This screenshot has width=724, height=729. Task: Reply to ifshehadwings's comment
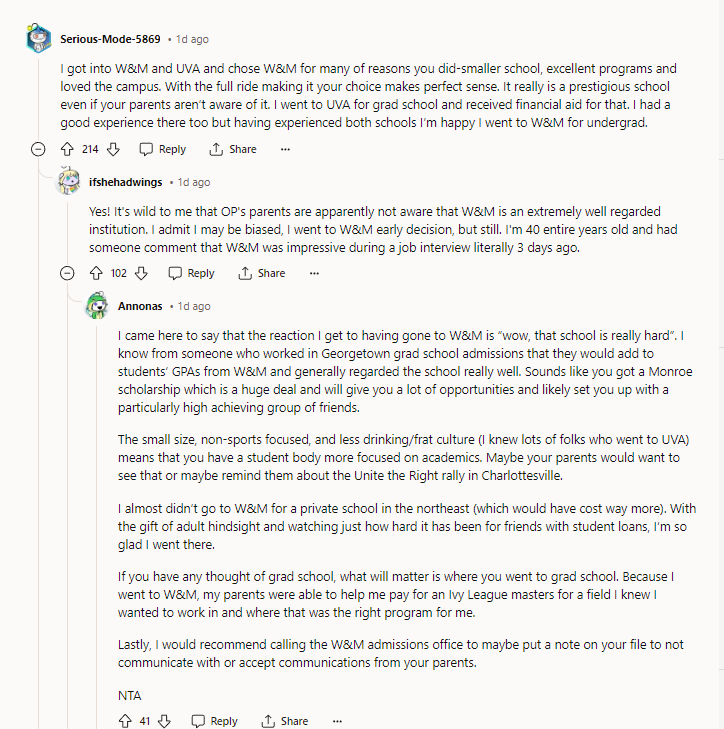coord(191,273)
